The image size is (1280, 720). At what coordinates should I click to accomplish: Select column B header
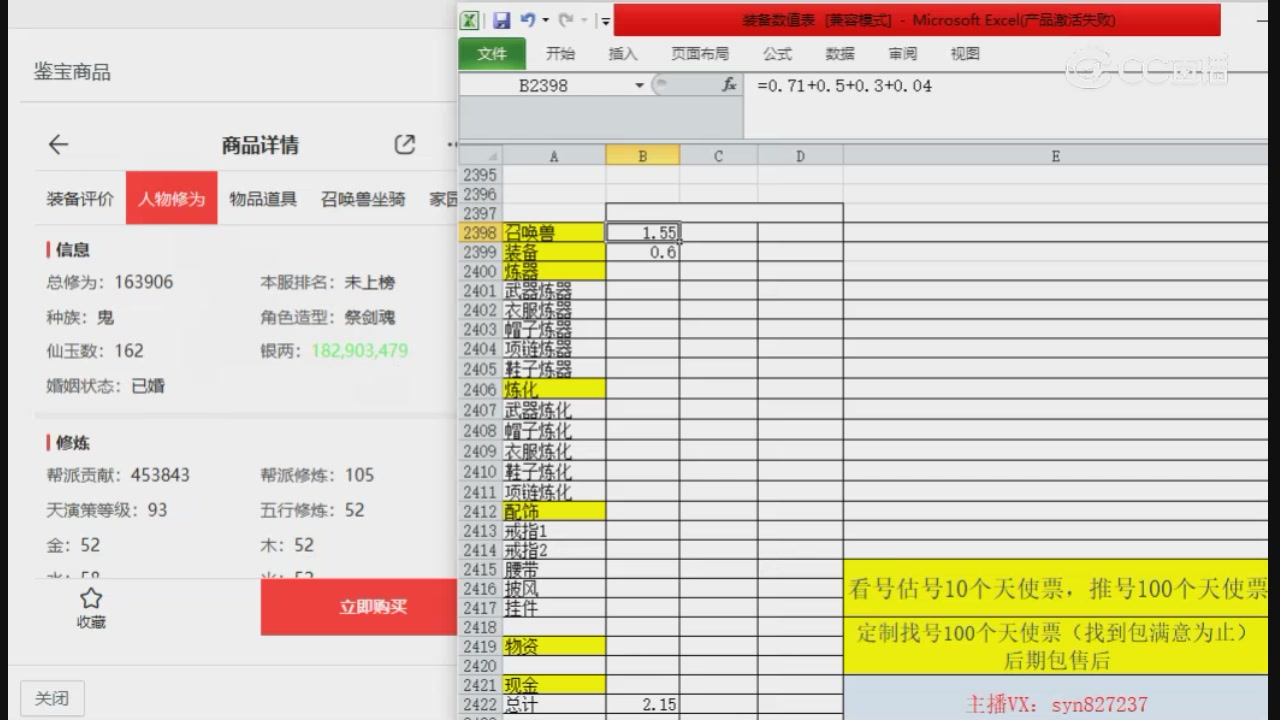point(643,156)
